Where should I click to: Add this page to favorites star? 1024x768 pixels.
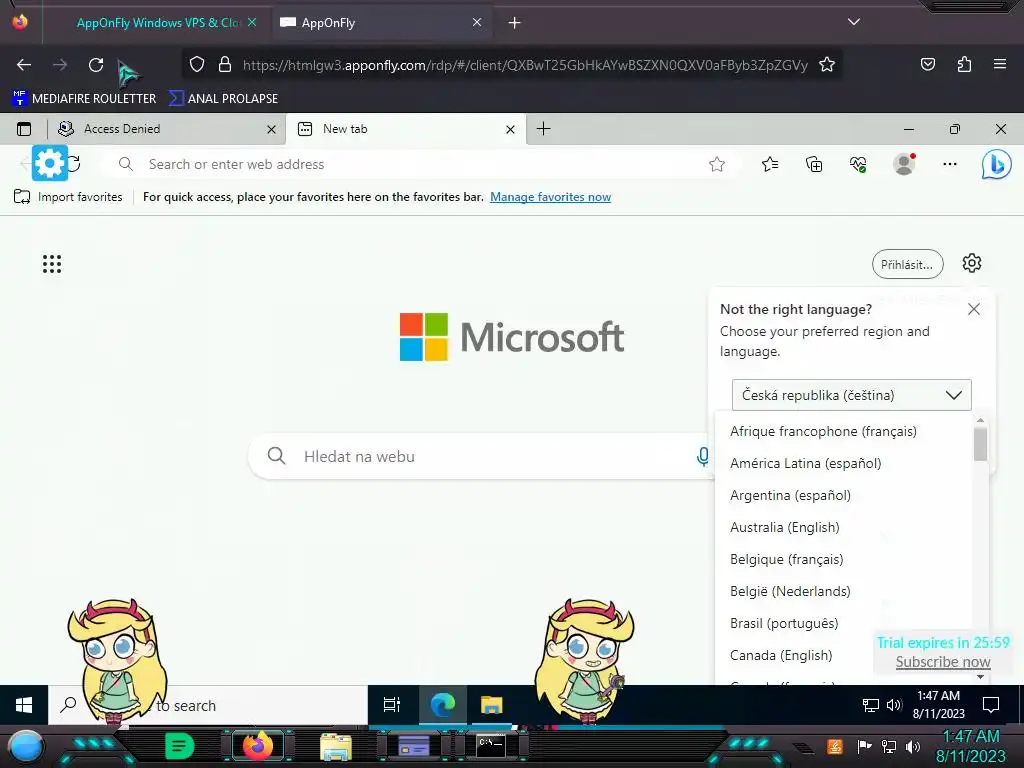(717, 165)
